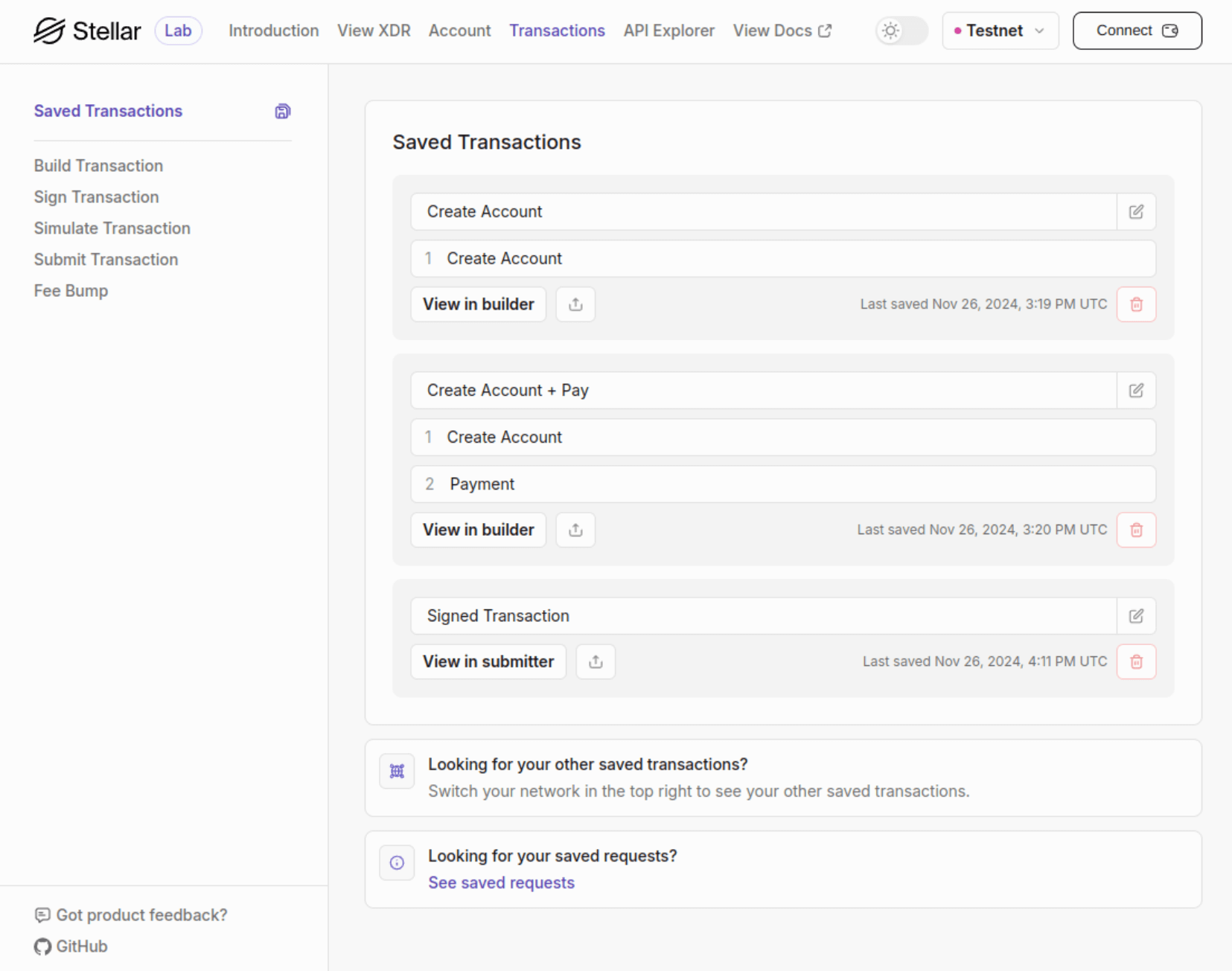The width and height of the screenshot is (1232, 971).
Task: Open View Docs external link
Action: point(782,31)
